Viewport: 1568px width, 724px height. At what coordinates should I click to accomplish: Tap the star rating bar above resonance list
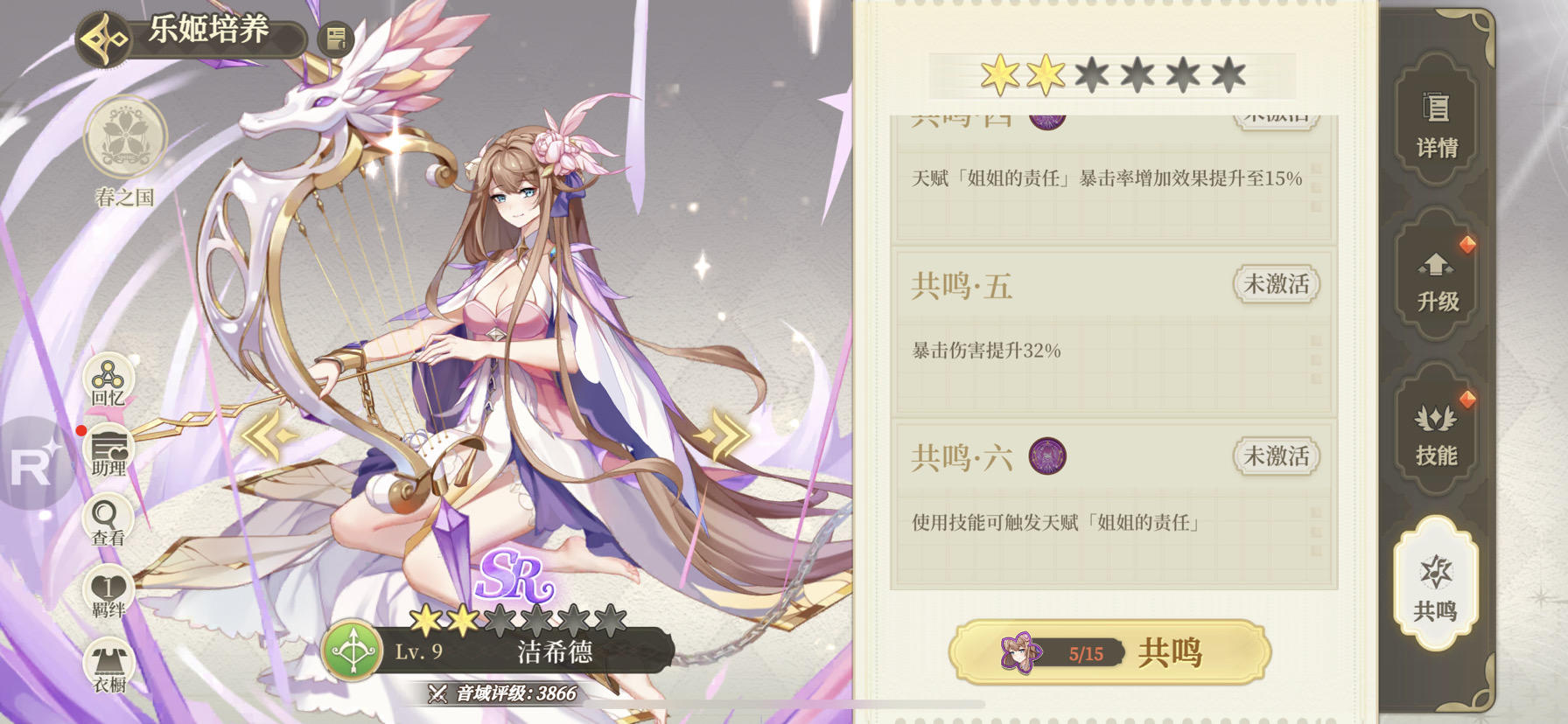click(x=1112, y=75)
